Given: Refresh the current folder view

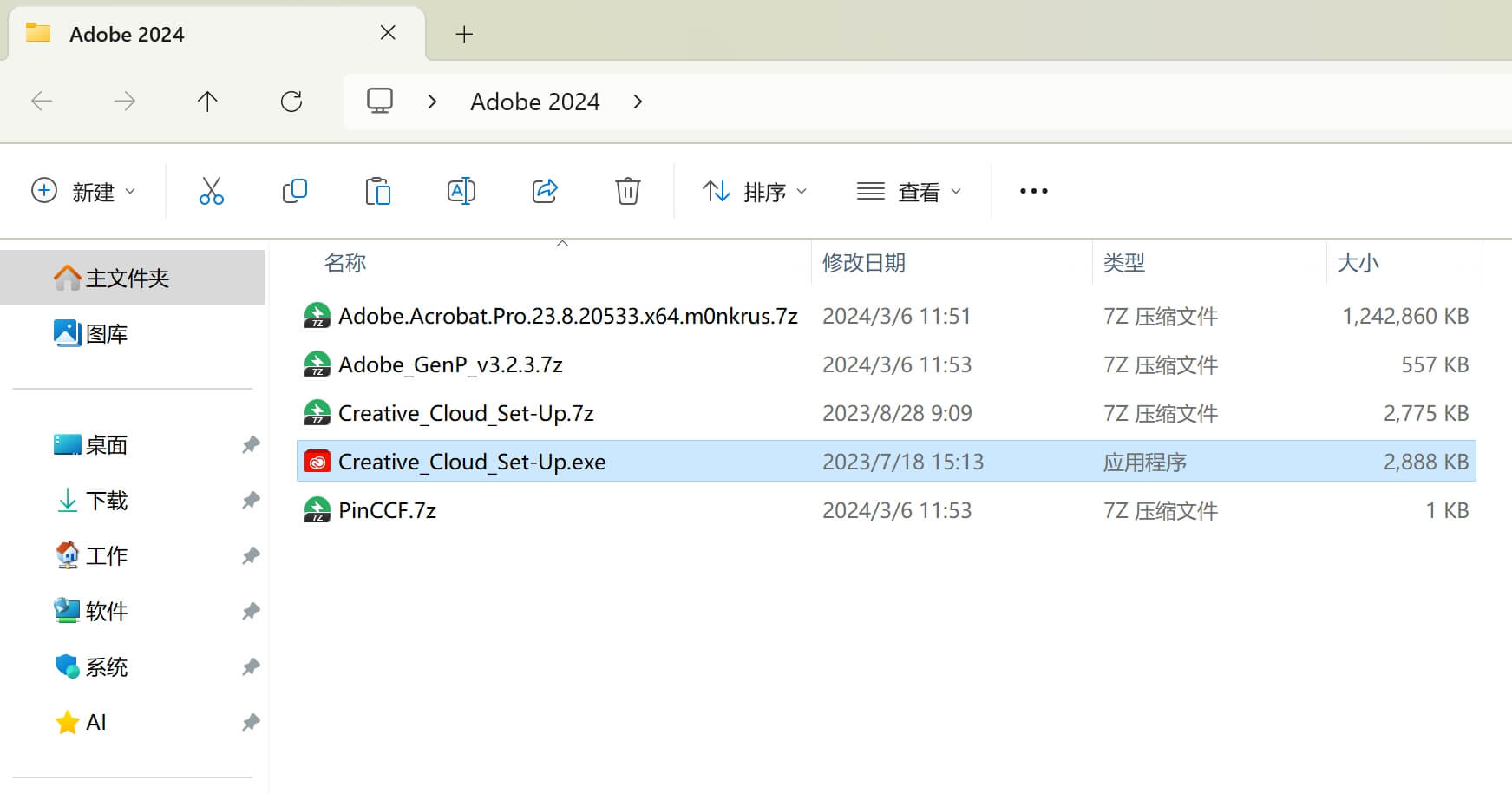Looking at the screenshot, I should tap(291, 102).
